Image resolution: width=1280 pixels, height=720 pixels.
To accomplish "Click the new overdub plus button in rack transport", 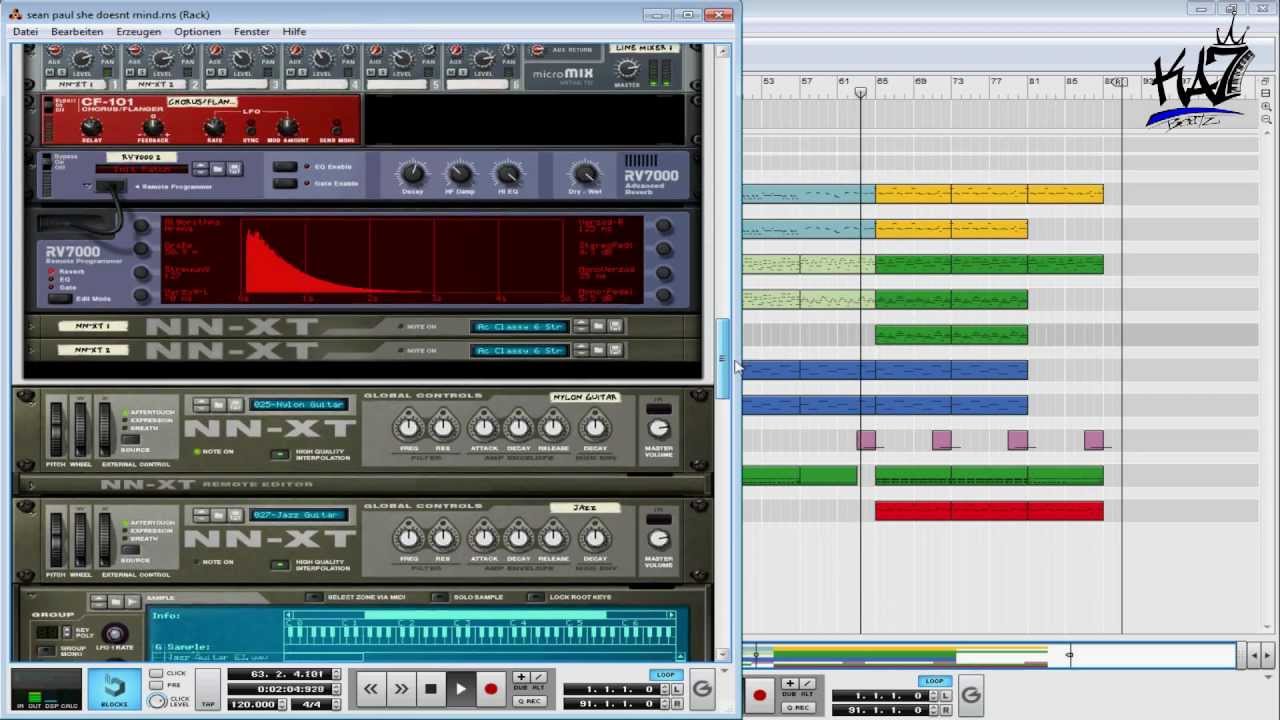I will (521, 677).
